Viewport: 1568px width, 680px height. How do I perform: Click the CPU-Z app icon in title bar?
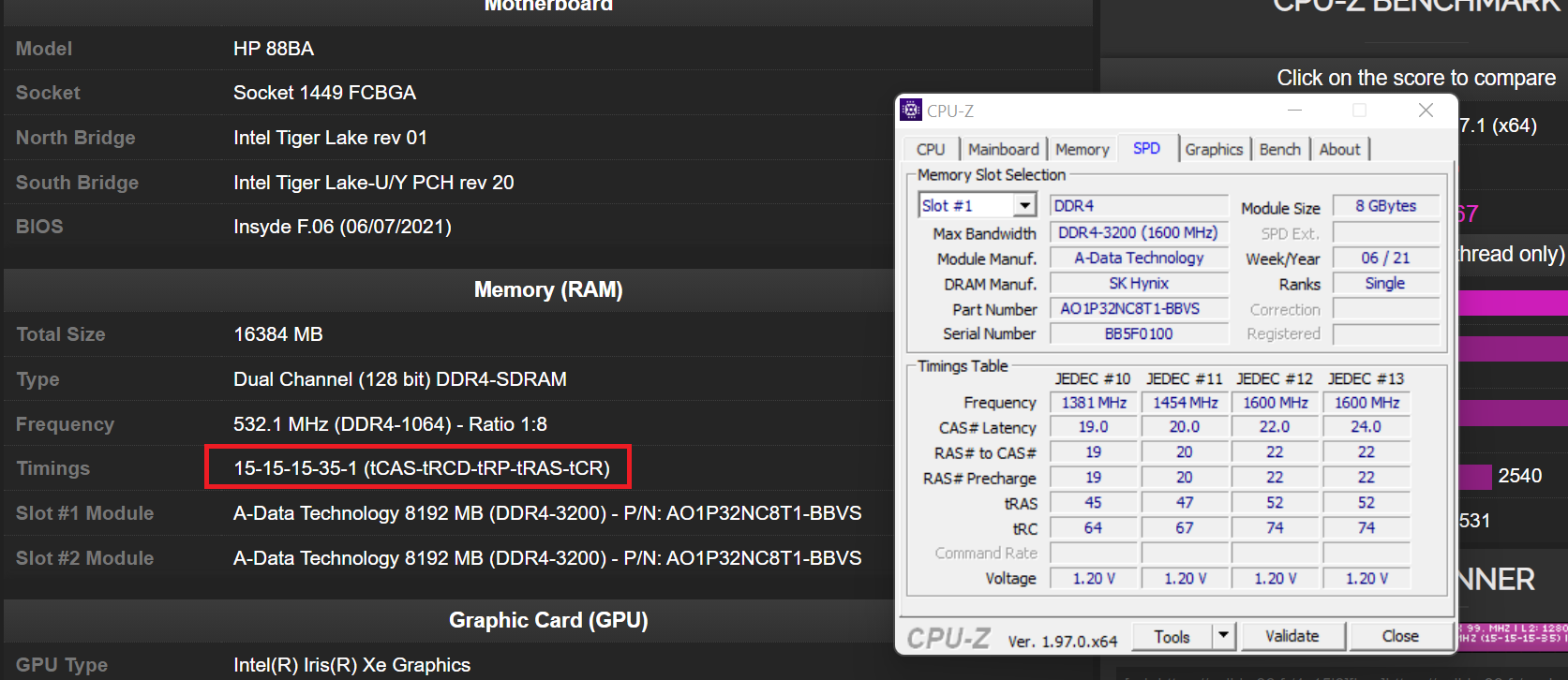(911, 111)
